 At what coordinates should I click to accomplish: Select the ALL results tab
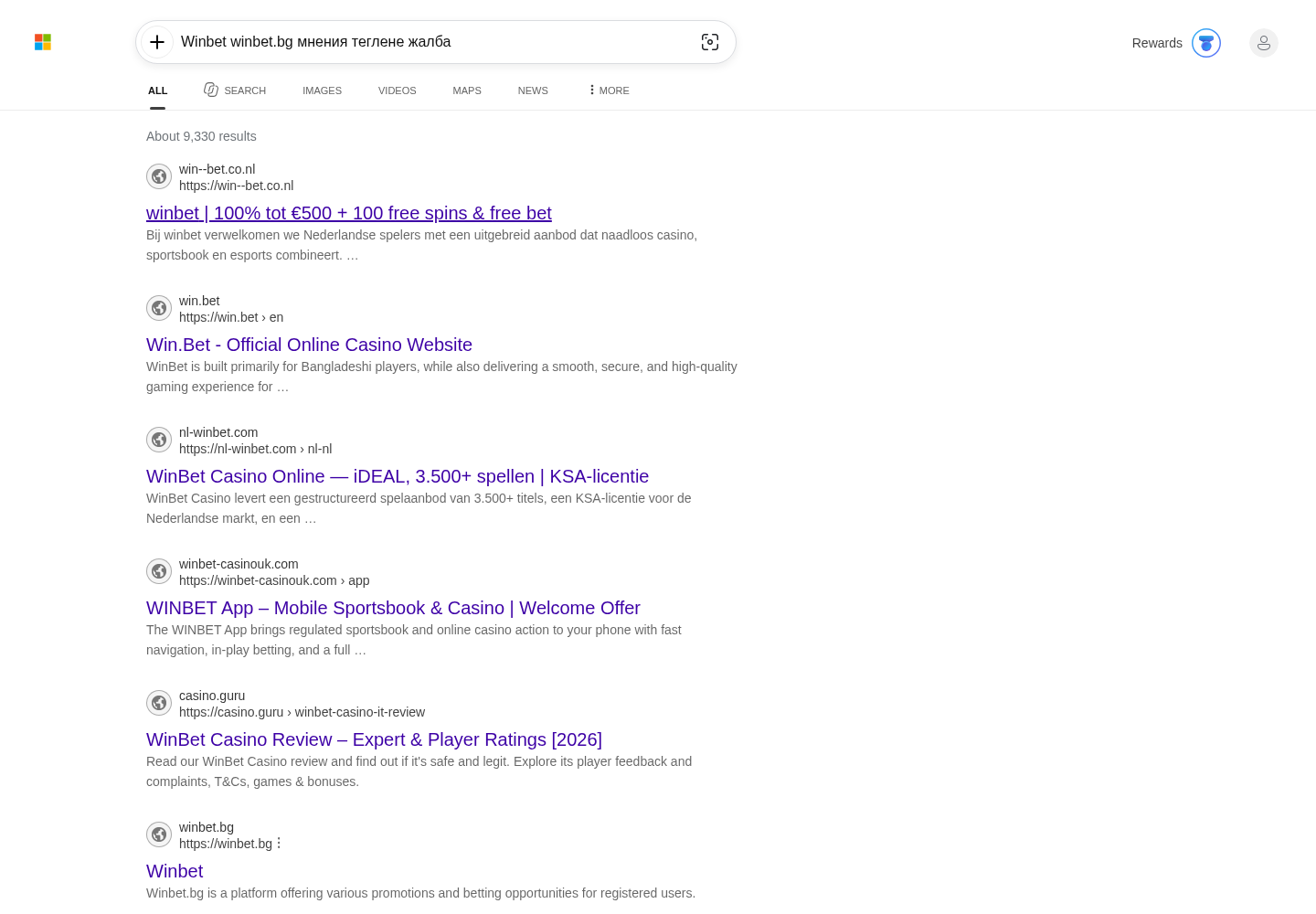158,90
